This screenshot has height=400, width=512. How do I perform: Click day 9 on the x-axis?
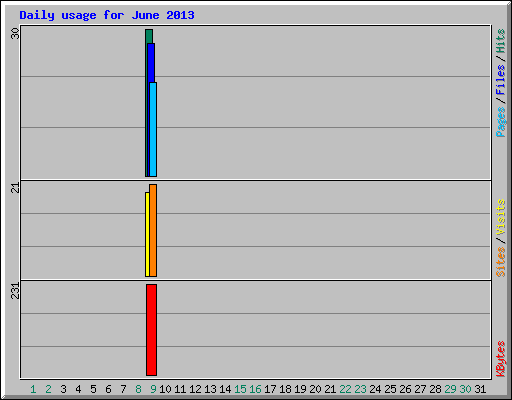click(153, 389)
